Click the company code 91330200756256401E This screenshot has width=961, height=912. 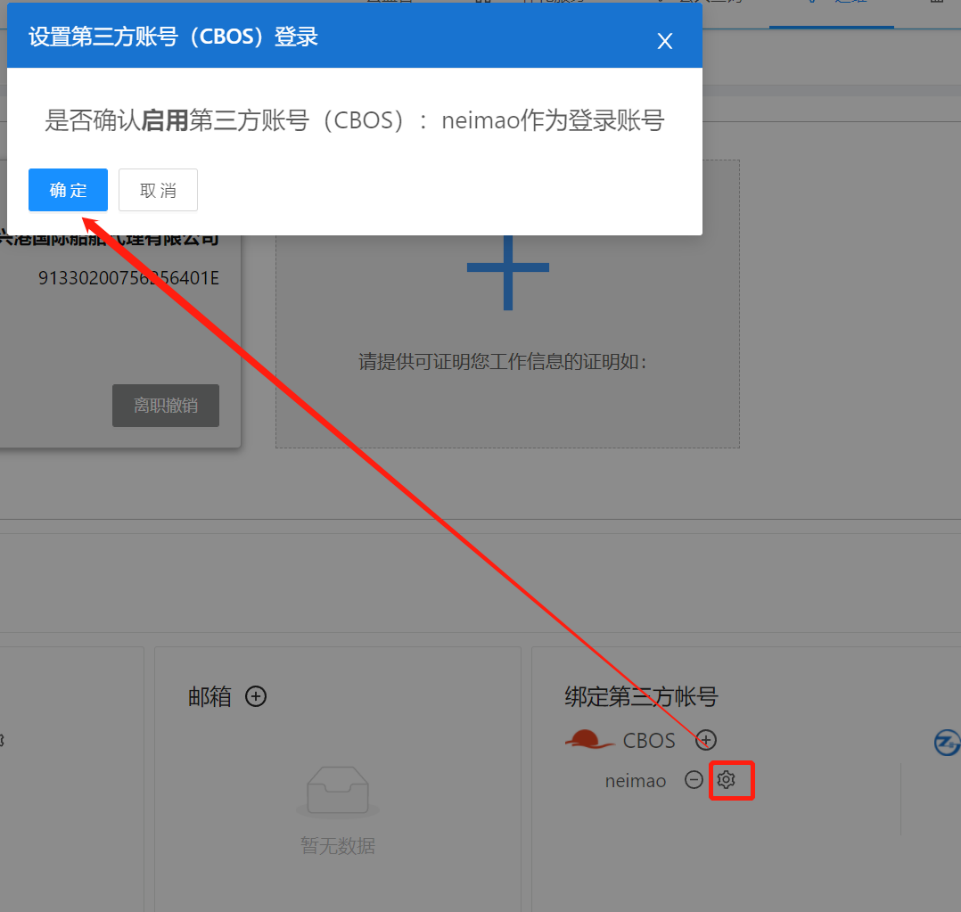128,278
